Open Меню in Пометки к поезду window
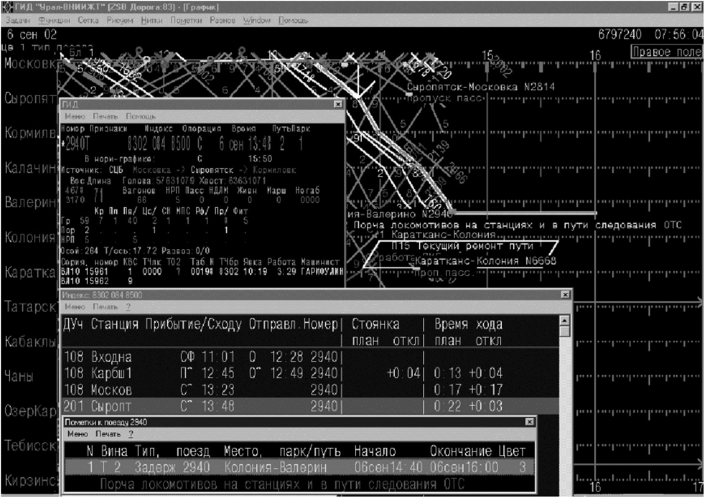Image resolution: width=705 pixels, height=498 pixels. [77, 435]
